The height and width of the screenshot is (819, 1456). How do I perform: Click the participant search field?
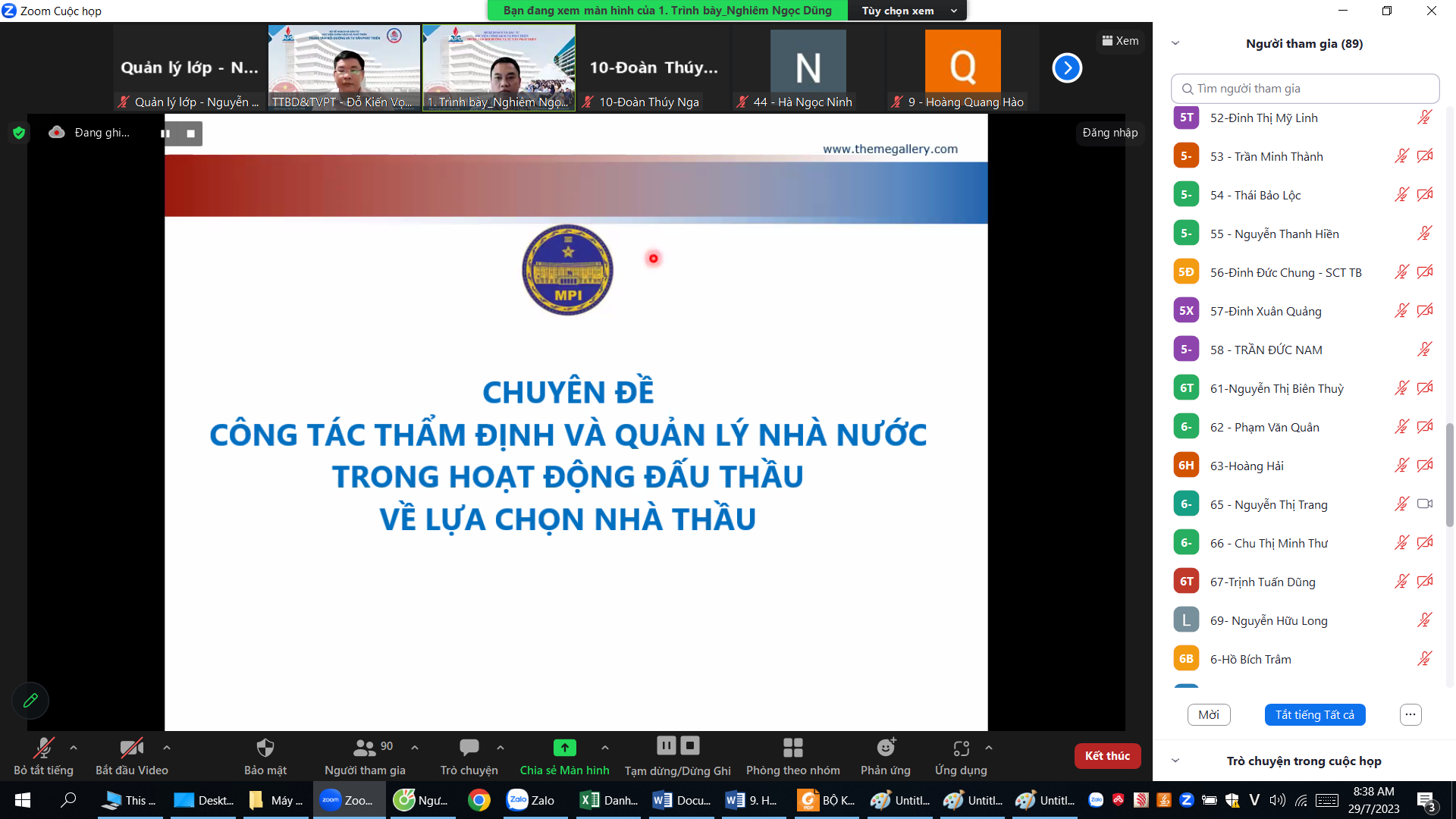click(1304, 89)
